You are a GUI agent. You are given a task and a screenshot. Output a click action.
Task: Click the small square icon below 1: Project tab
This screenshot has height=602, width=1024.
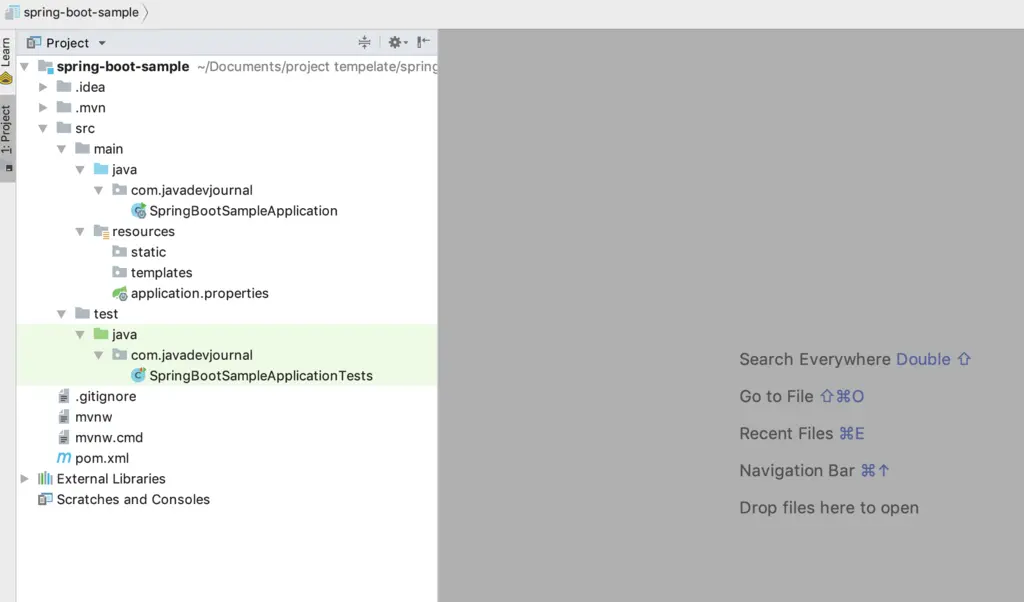(x=8, y=168)
